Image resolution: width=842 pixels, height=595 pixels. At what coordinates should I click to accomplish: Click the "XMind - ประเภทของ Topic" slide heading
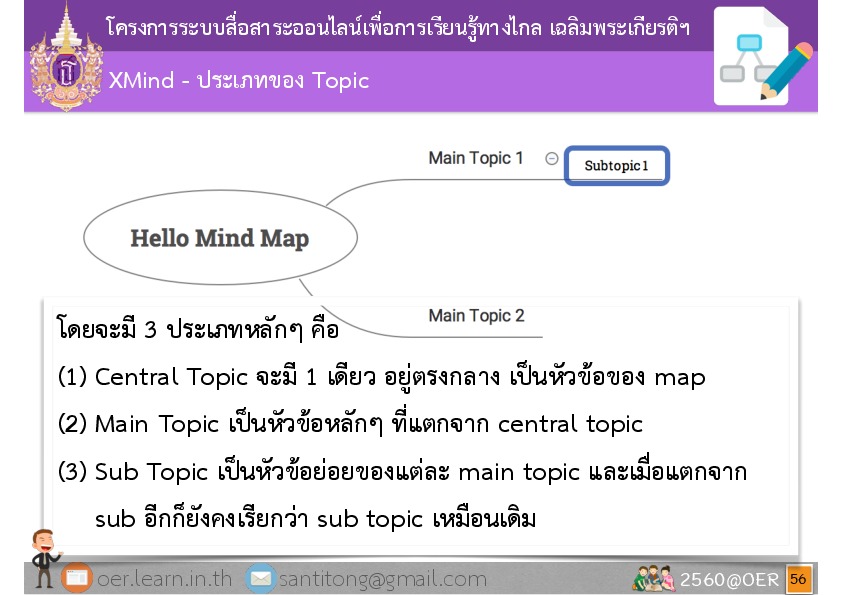(239, 81)
